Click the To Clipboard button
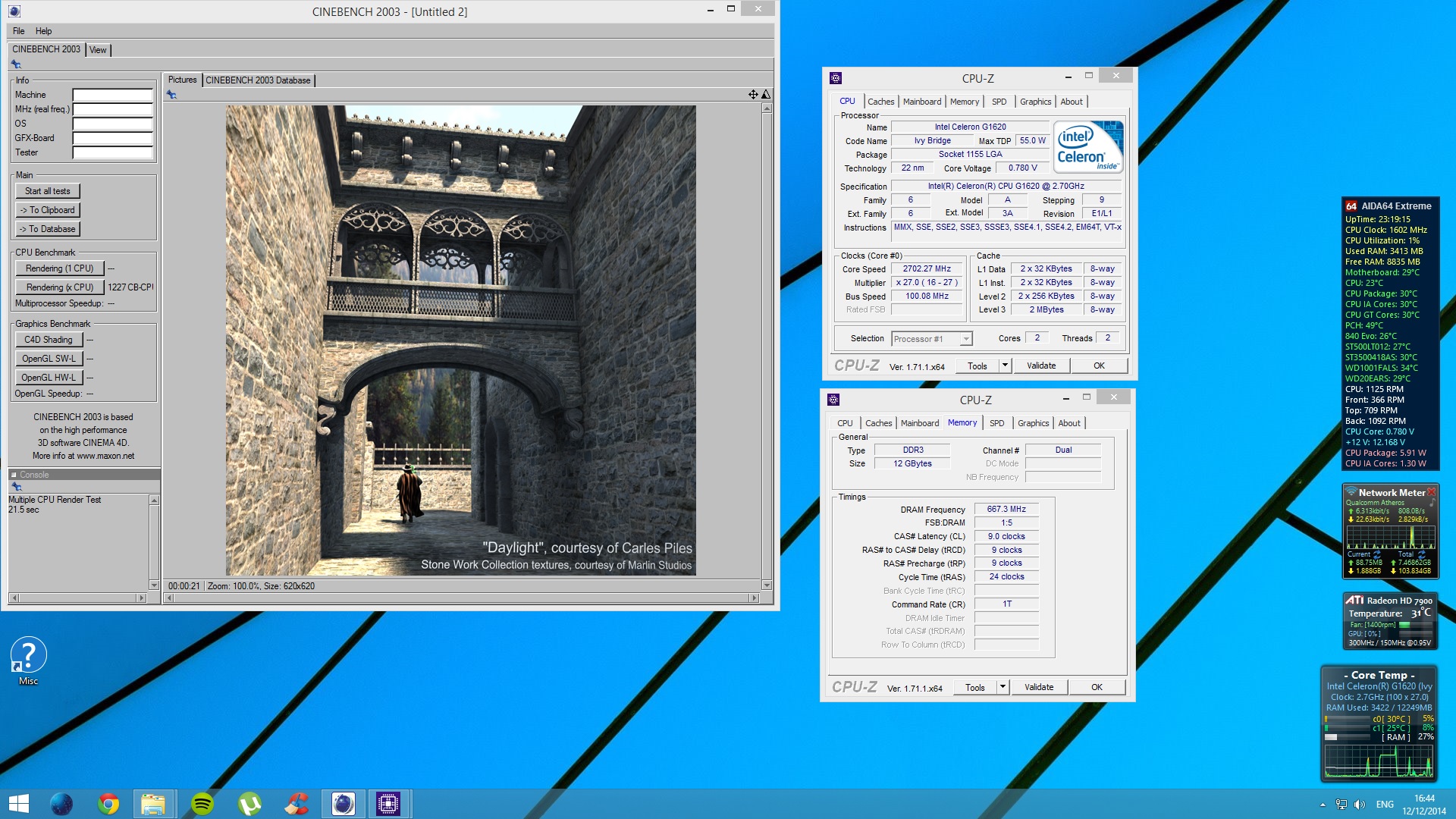The image size is (1456, 819). click(x=48, y=210)
